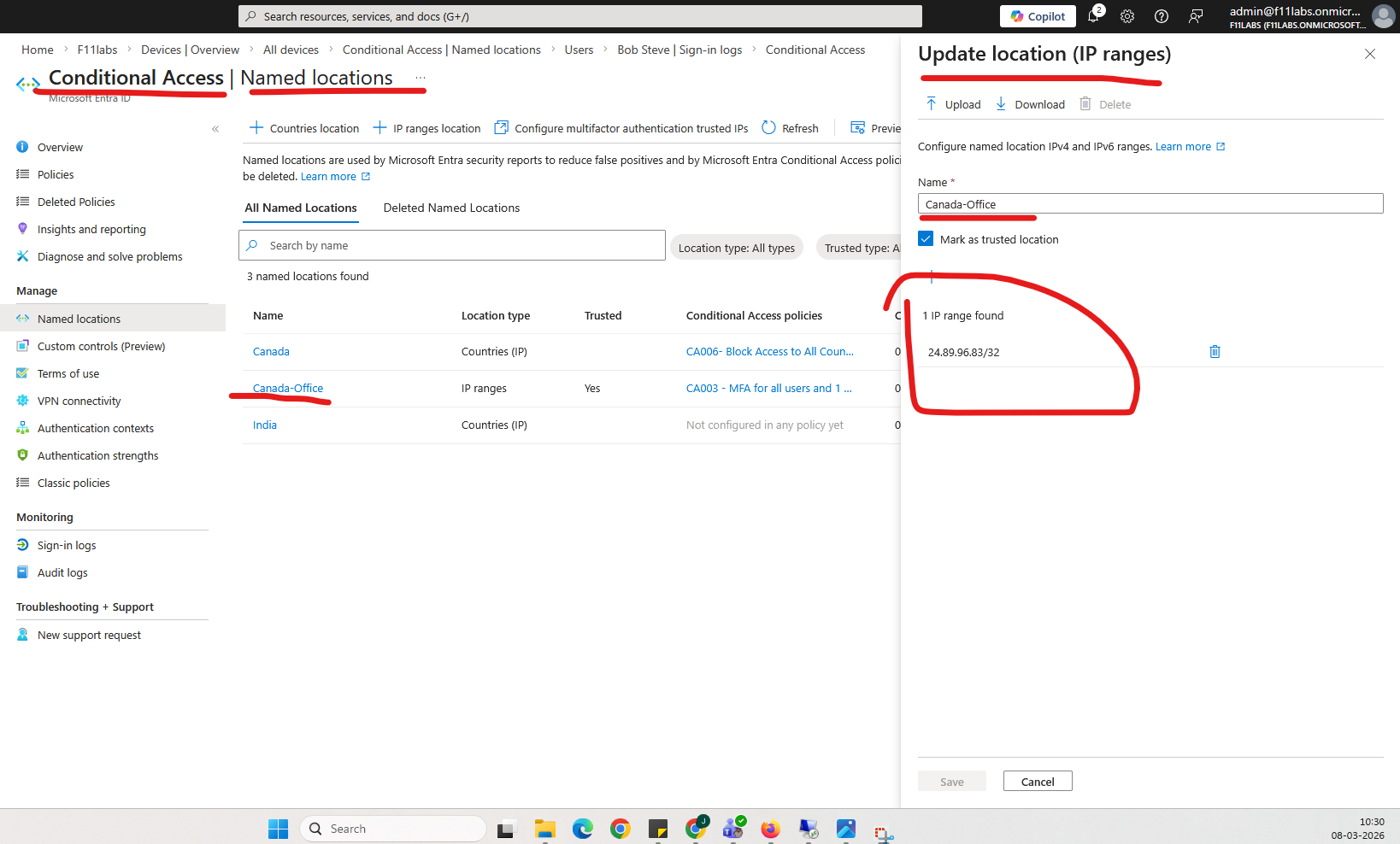
Task: Open the ellipsis more options beside title
Action: pyautogui.click(x=421, y=78)
